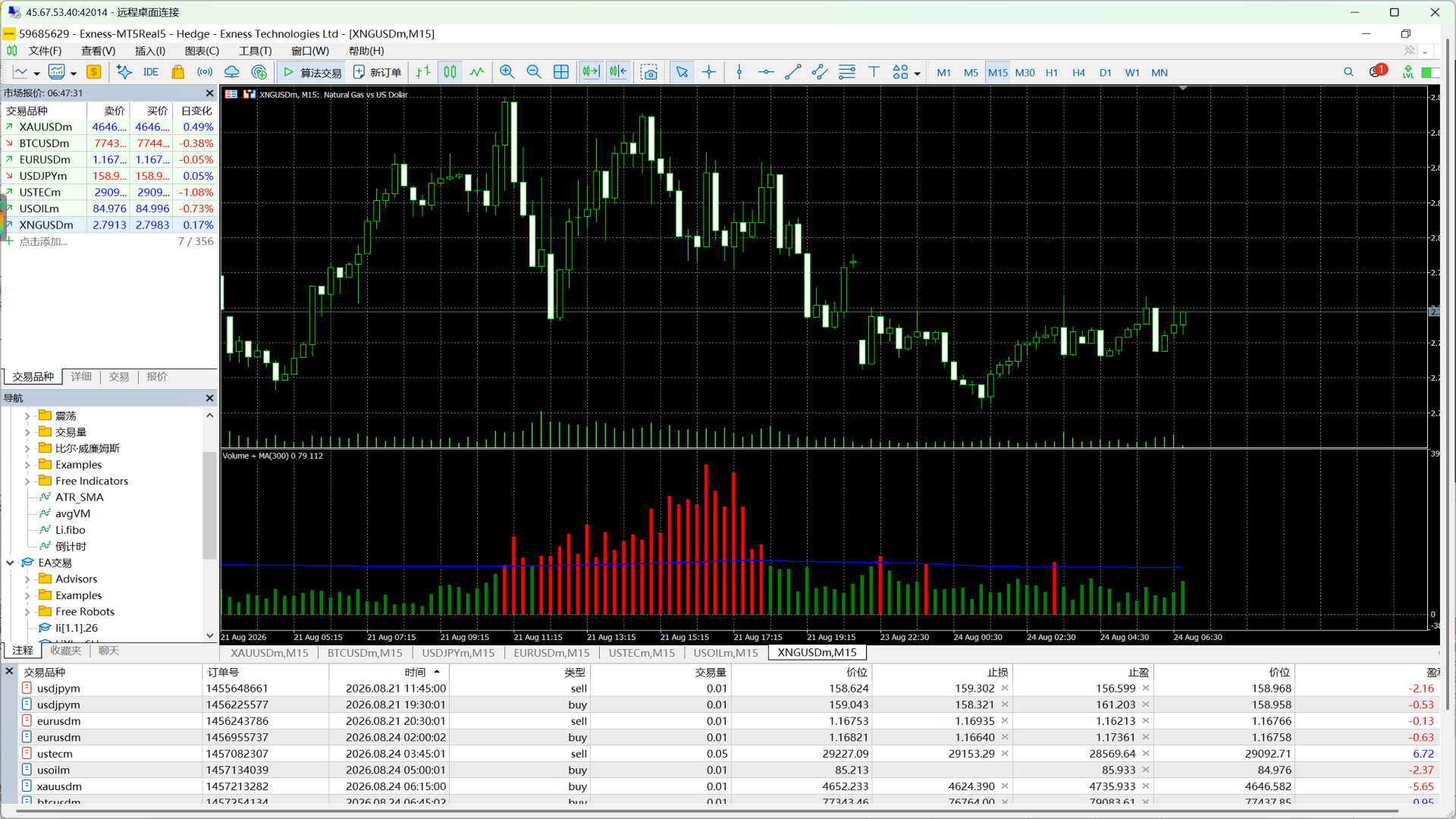Draw a trendline
This screenshot has height=819, width=1456.
coord(793,73)
